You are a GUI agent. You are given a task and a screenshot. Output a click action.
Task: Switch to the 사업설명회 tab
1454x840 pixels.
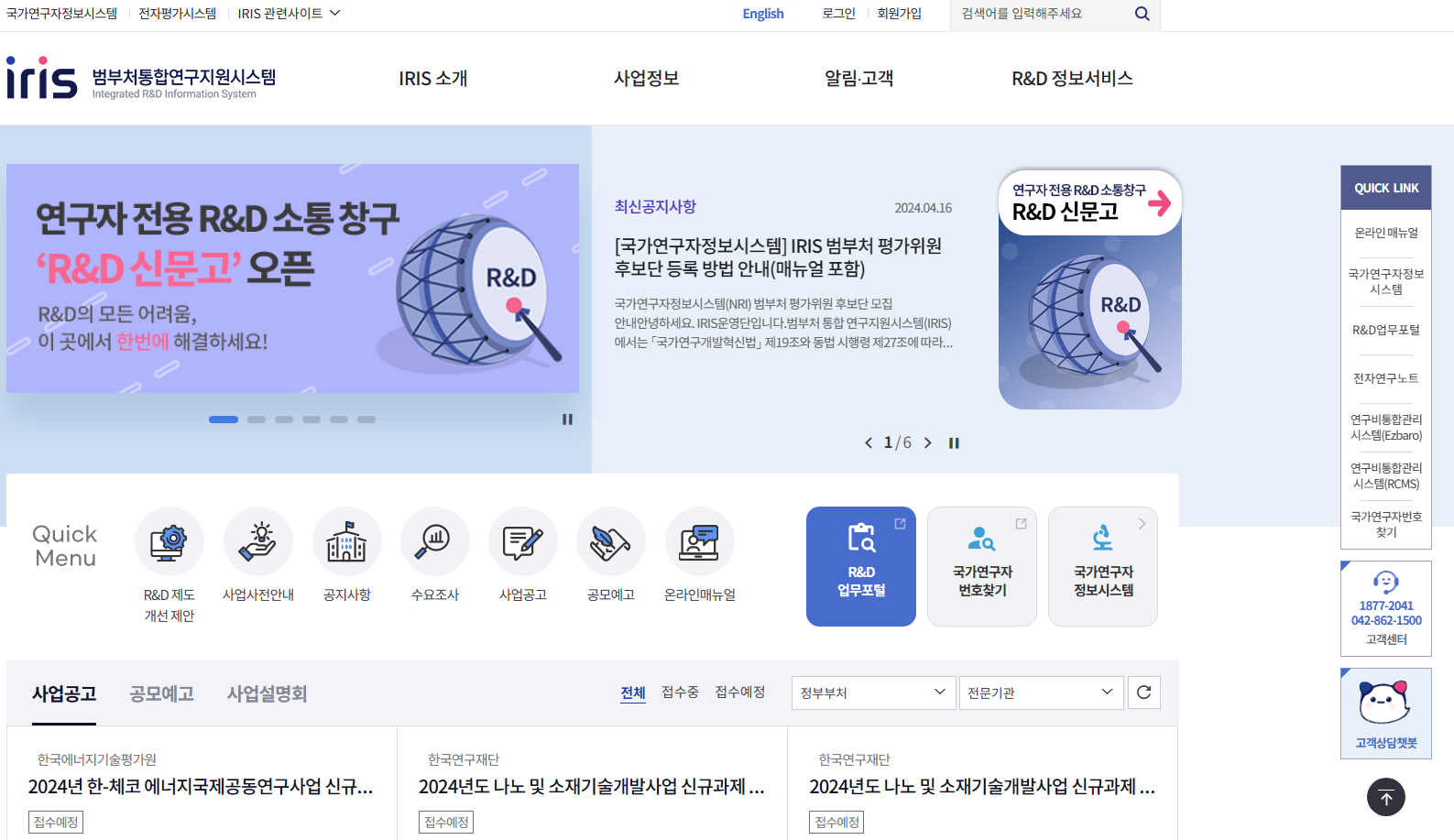click(267, 694)
